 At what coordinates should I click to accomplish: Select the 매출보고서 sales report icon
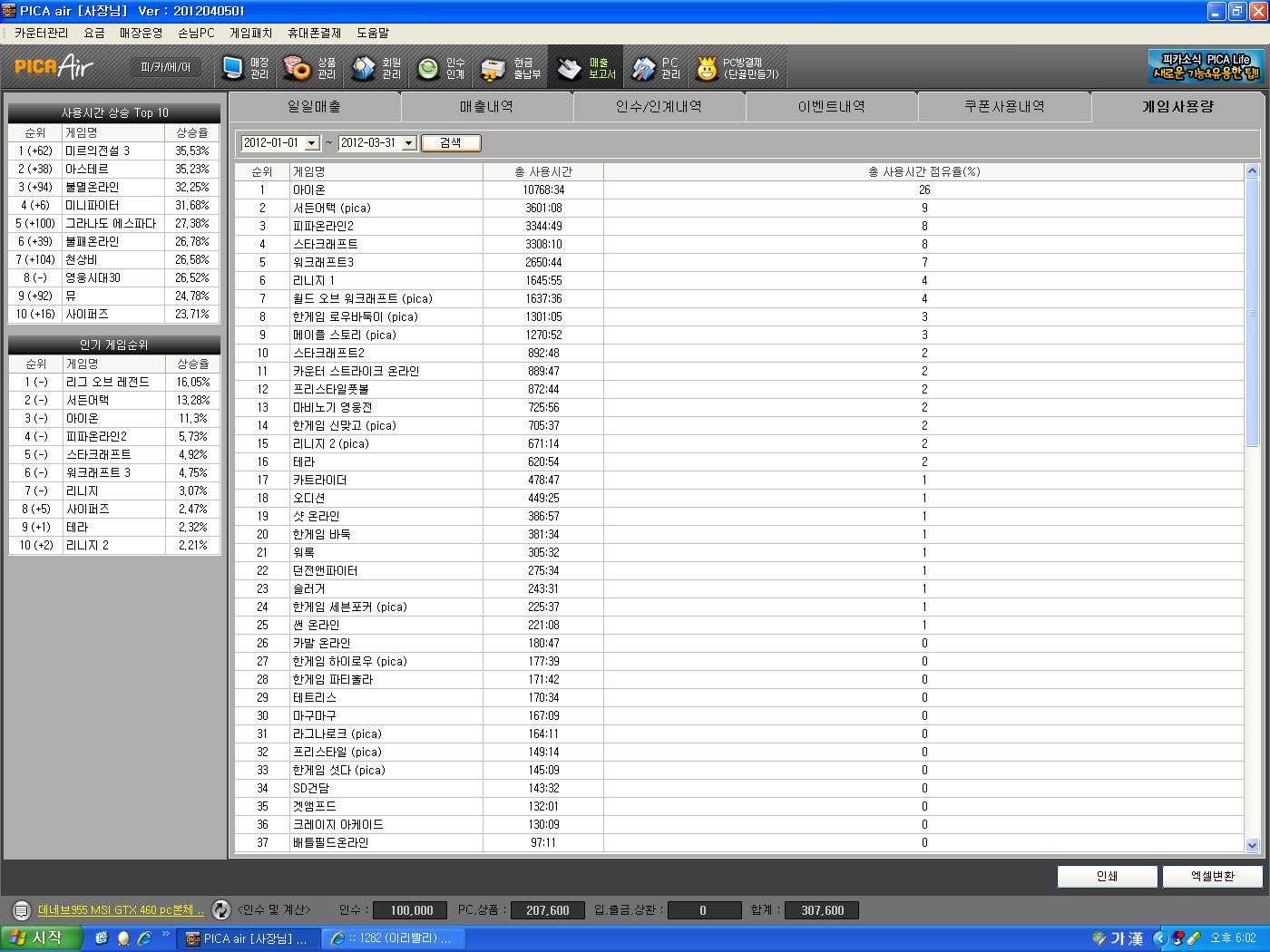click(587, 68)
